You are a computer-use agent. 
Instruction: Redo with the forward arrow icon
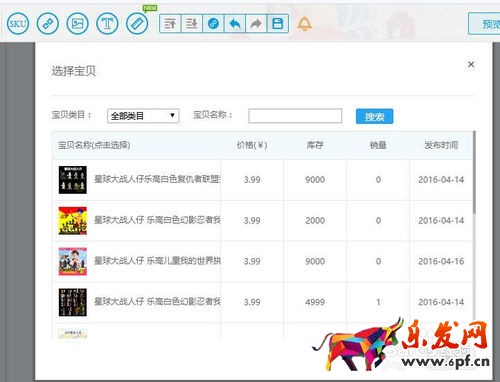(256, 24)
